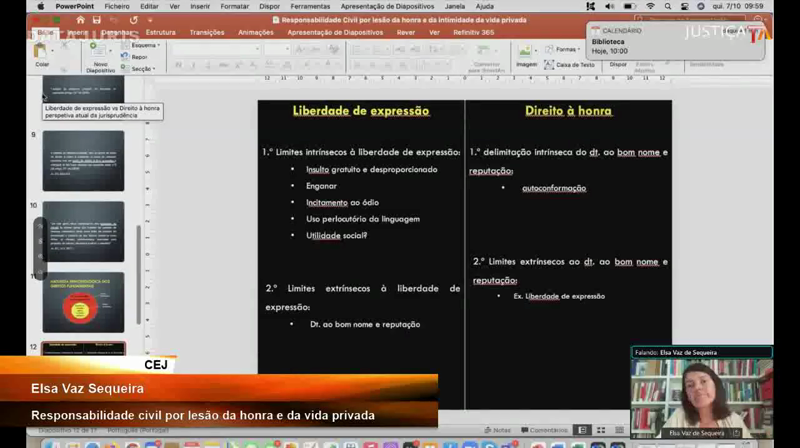Open the Transições ribbon tab
This screenshot has width=800, height=448.
[x=207, y=32]
